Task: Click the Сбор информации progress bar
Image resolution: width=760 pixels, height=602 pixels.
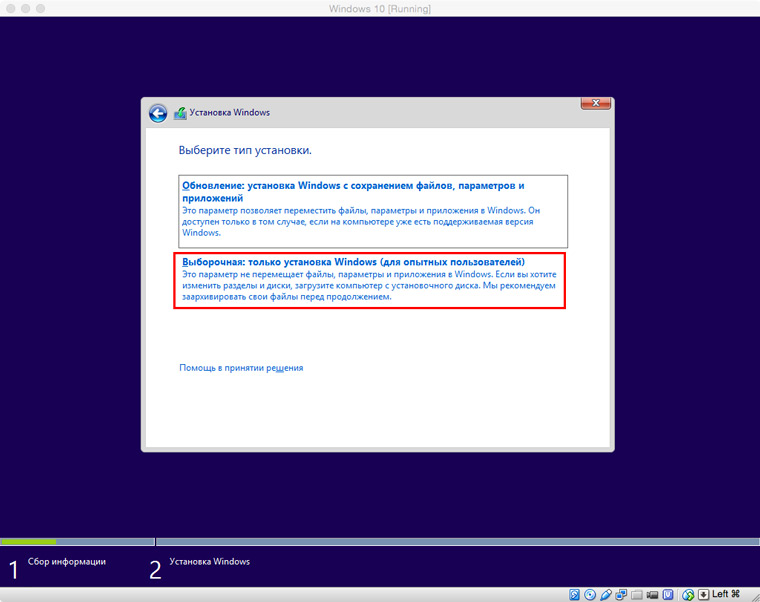Action: pos(77,541)
